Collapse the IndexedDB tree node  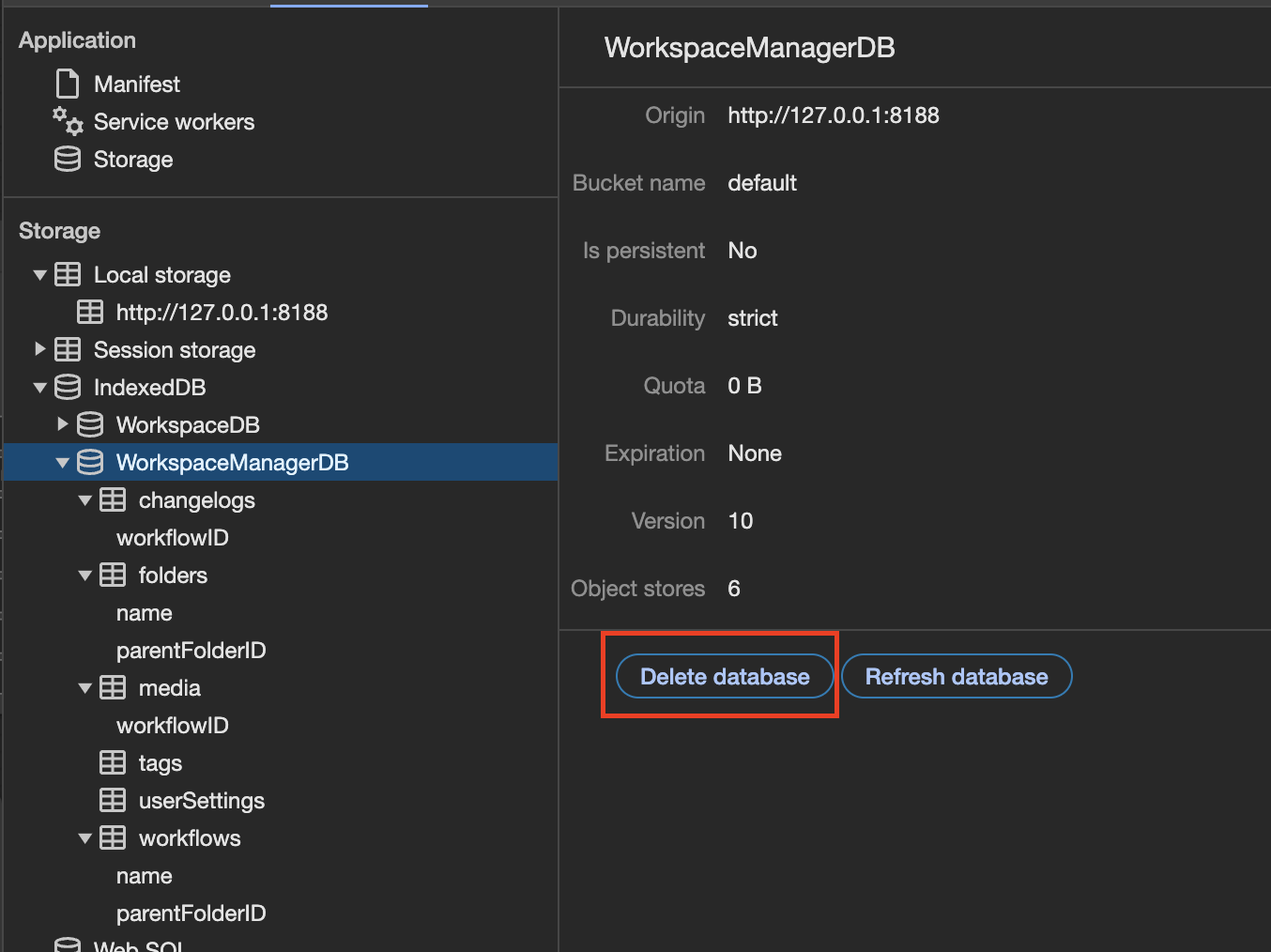pos(40,388)
